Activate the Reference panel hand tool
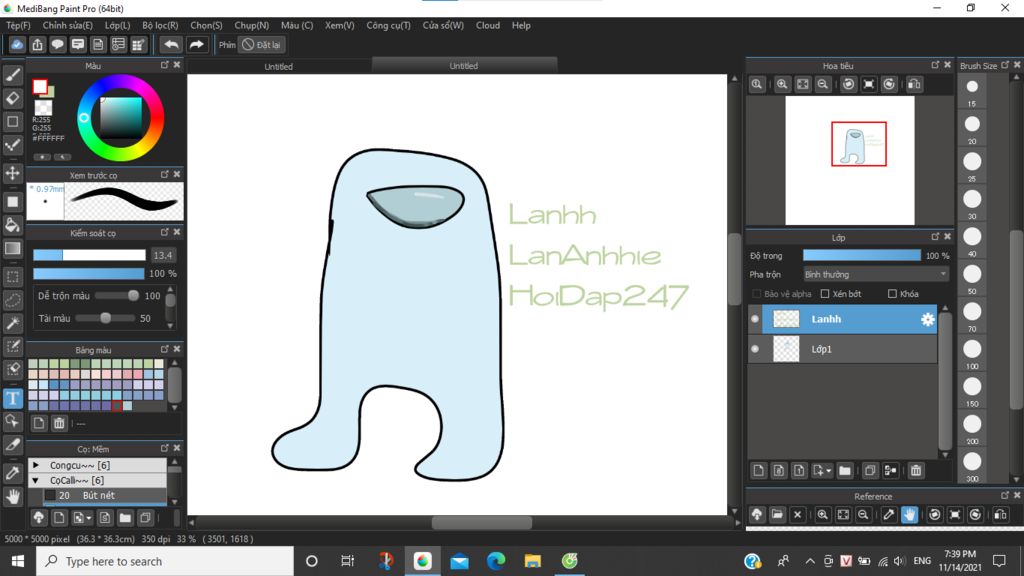The width and height of the screenshot is (1024, 576). [x=909, y=515]
